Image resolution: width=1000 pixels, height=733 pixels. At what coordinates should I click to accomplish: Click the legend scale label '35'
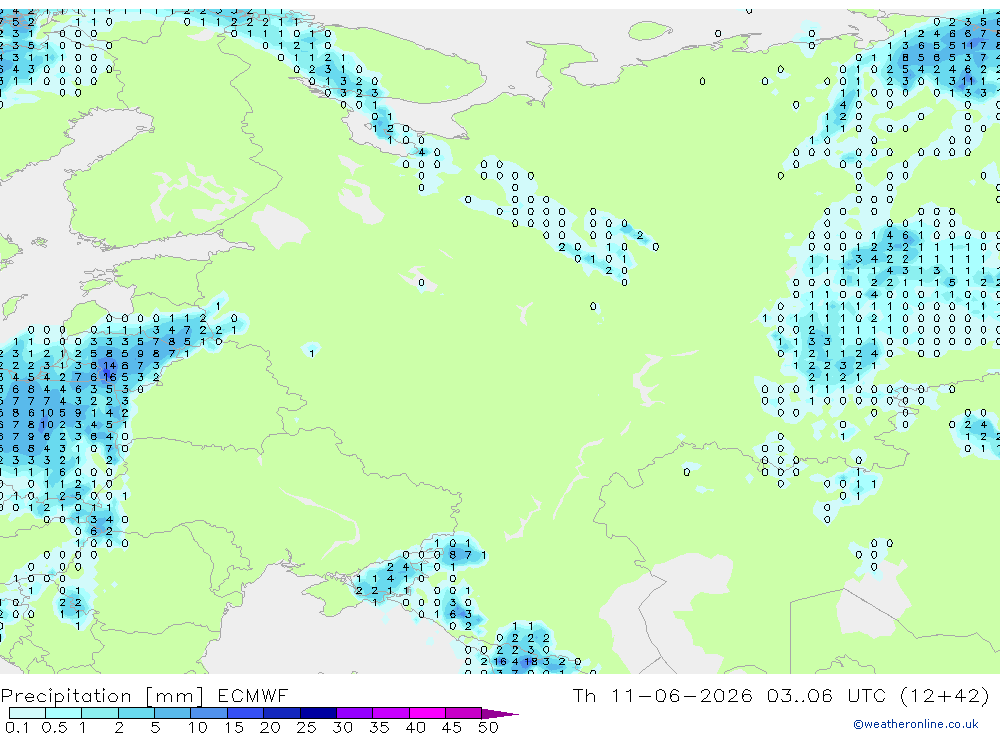click(x=379, y=727)
